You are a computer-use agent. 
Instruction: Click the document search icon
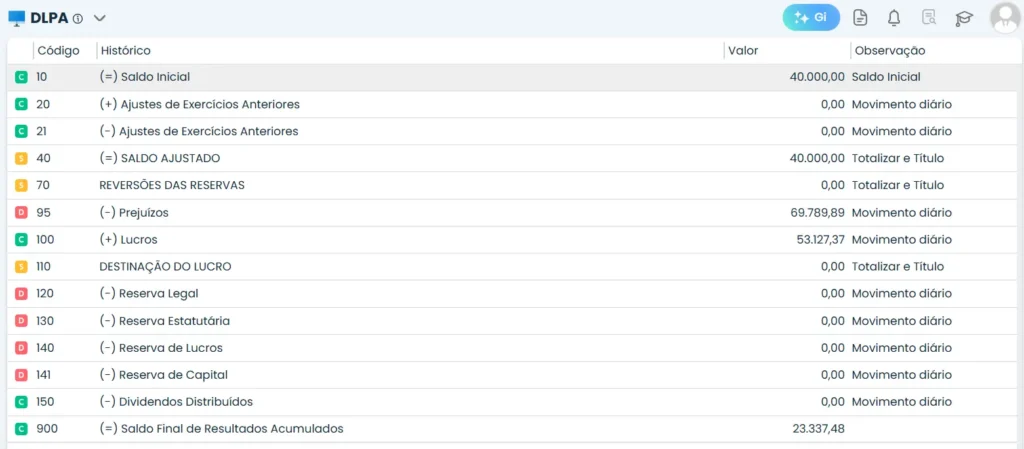[x=929, y=18]
